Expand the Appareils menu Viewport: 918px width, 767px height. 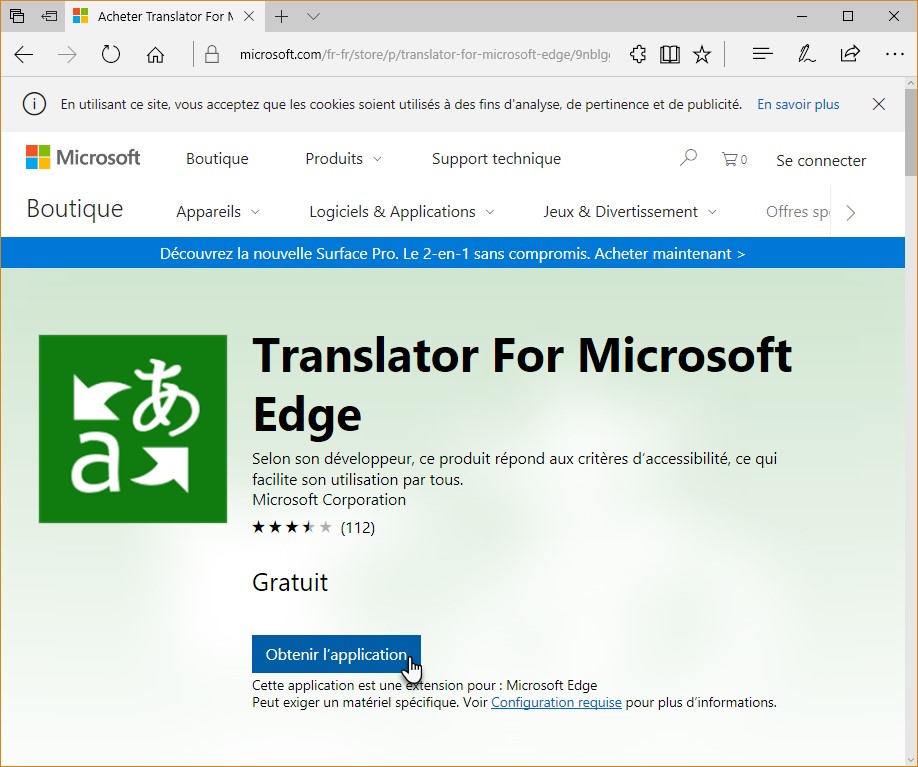coord(218,212)
